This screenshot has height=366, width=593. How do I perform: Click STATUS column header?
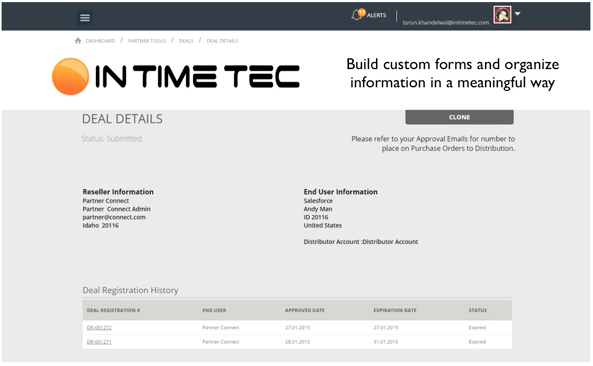coord(478,310)
